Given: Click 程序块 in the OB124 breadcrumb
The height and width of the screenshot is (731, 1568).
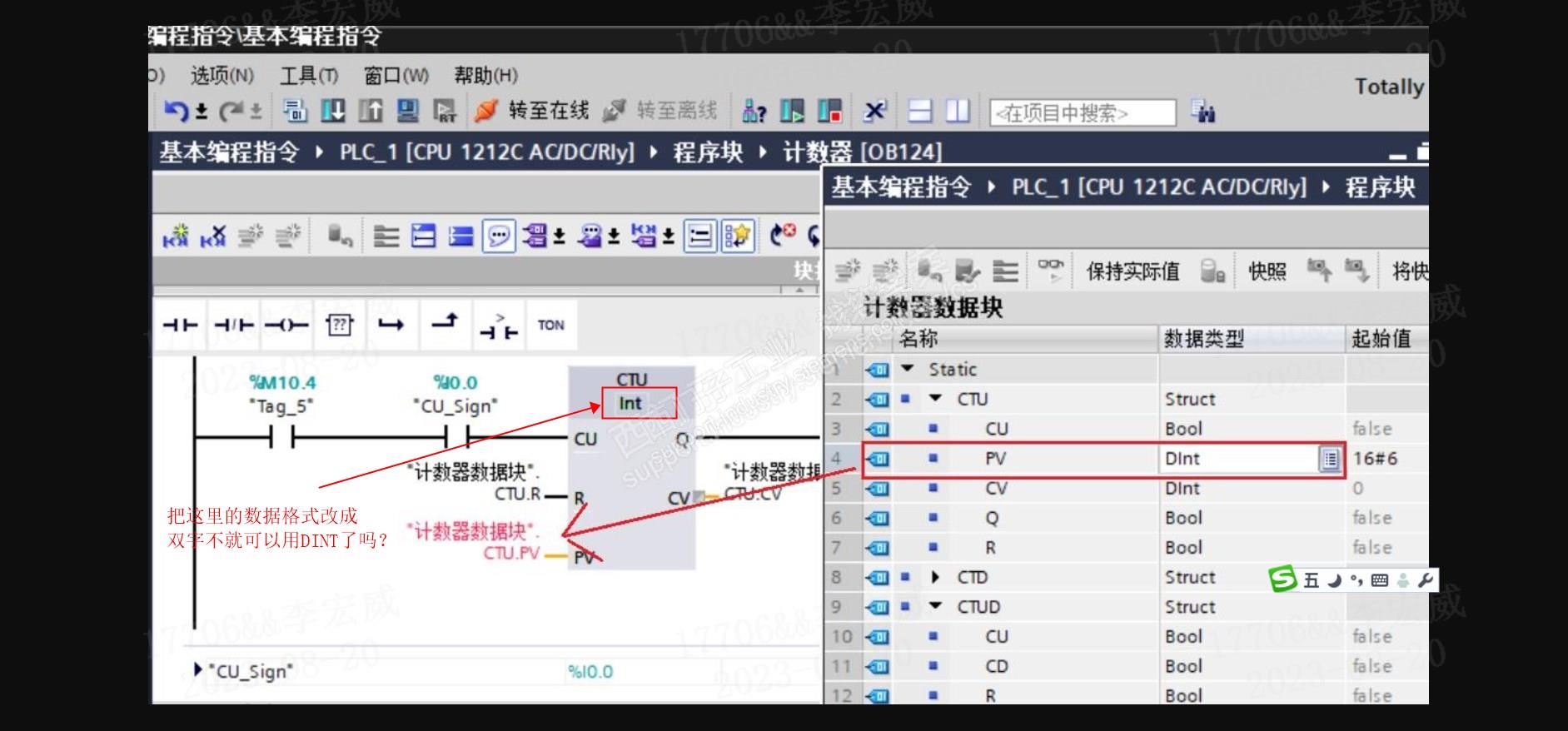Looking at the screenshot, I should point(708,152).
